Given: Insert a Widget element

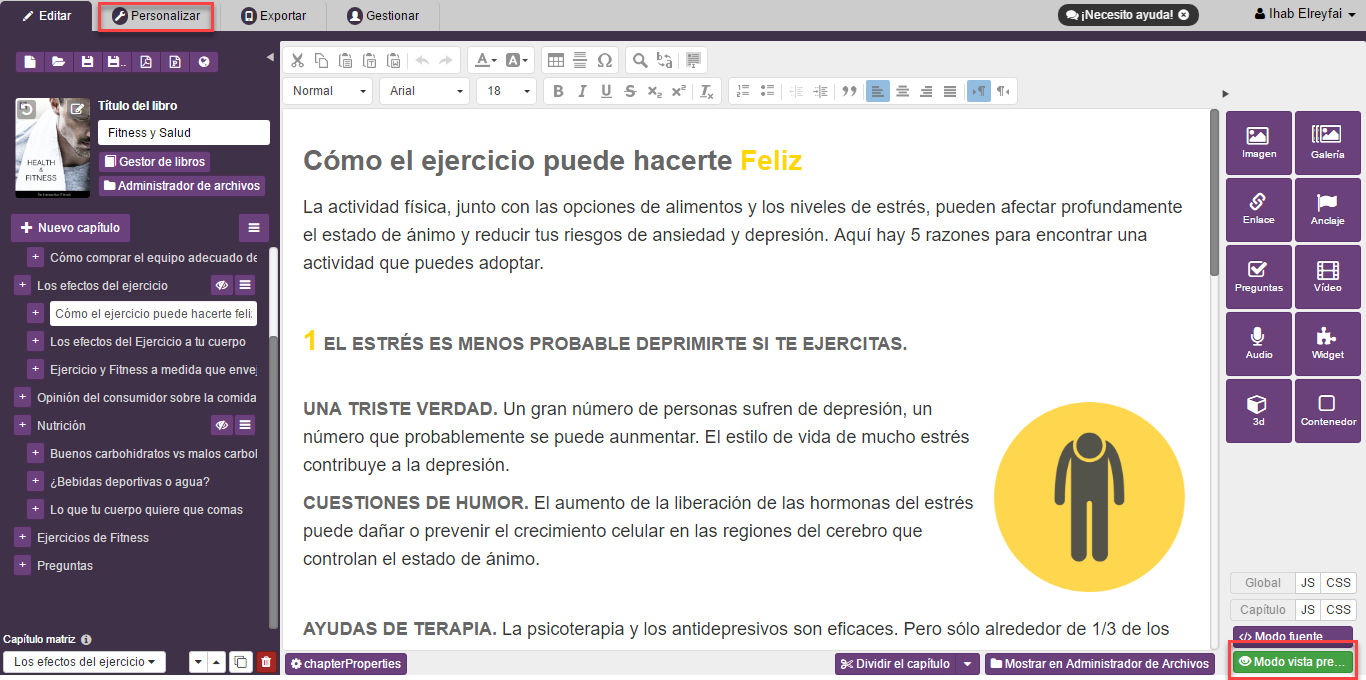Looking at the screenshot, I should pos(1327,343).
